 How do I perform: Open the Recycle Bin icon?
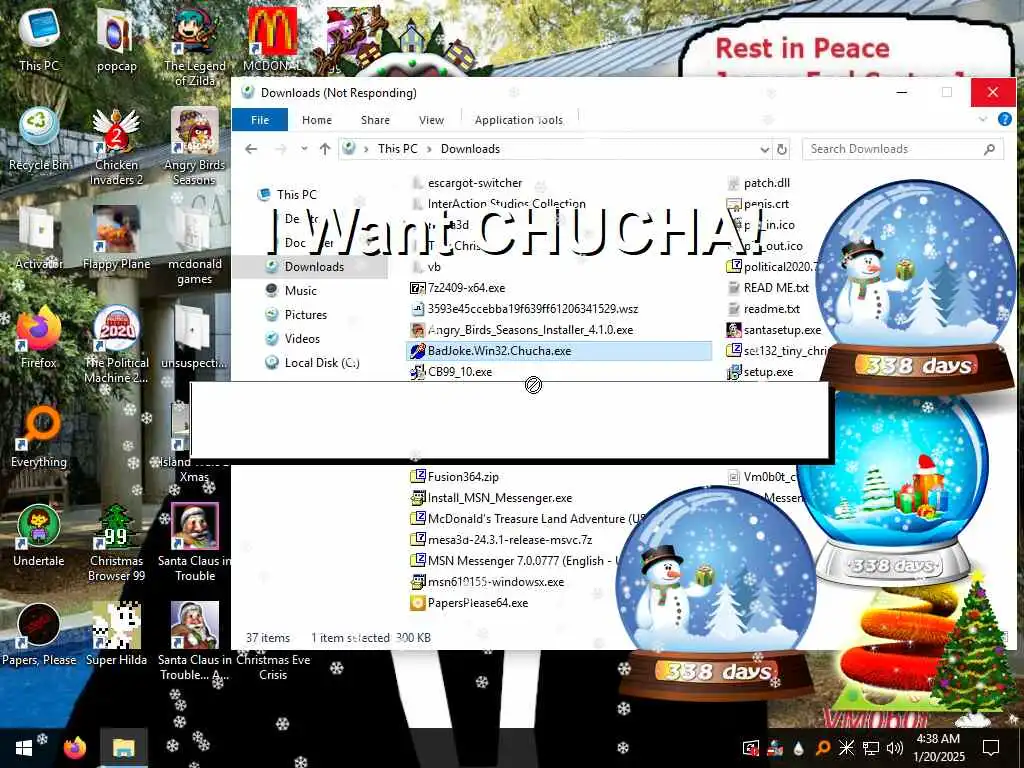point(39,138)
